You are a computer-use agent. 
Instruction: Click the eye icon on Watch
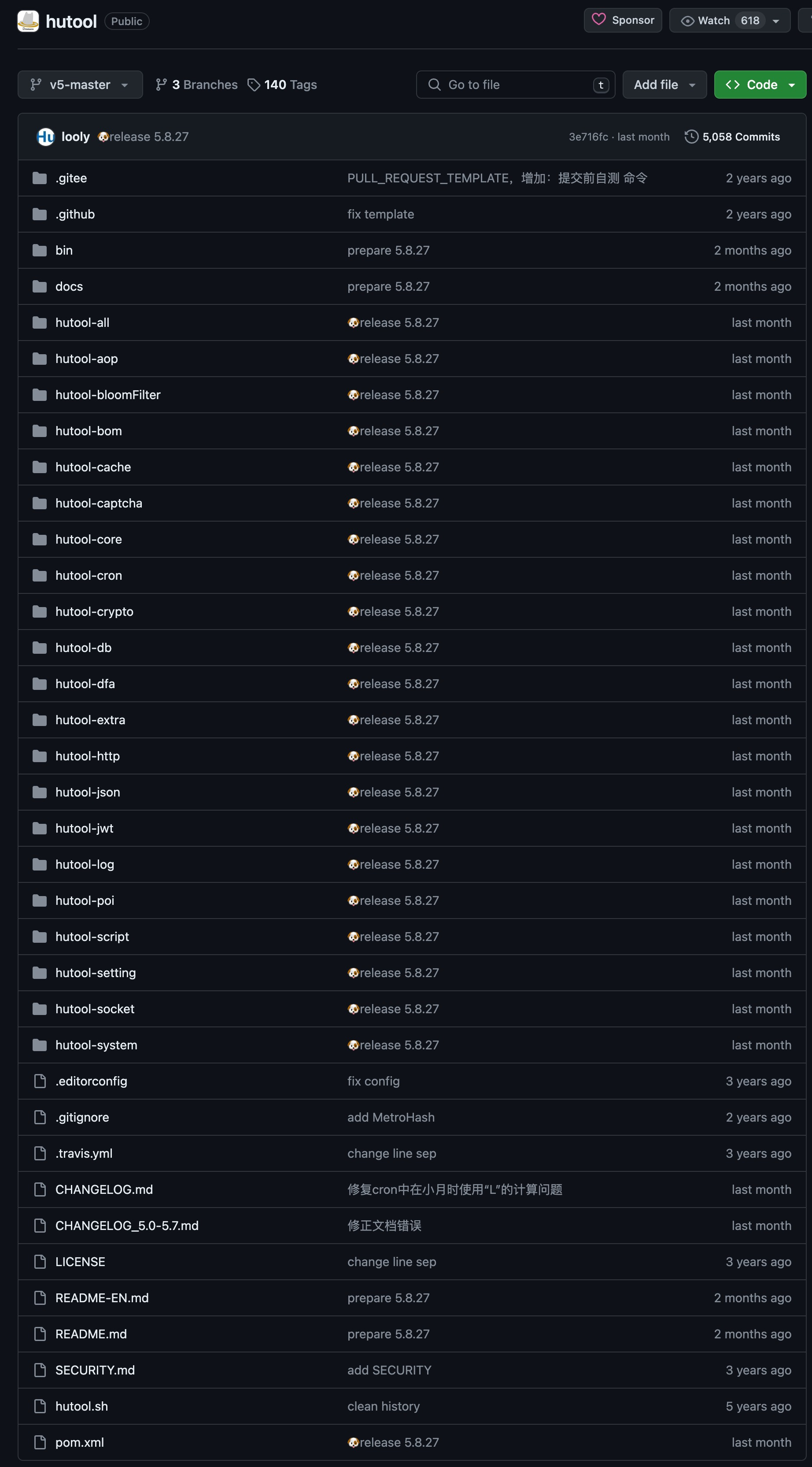[x=687, y=21]
